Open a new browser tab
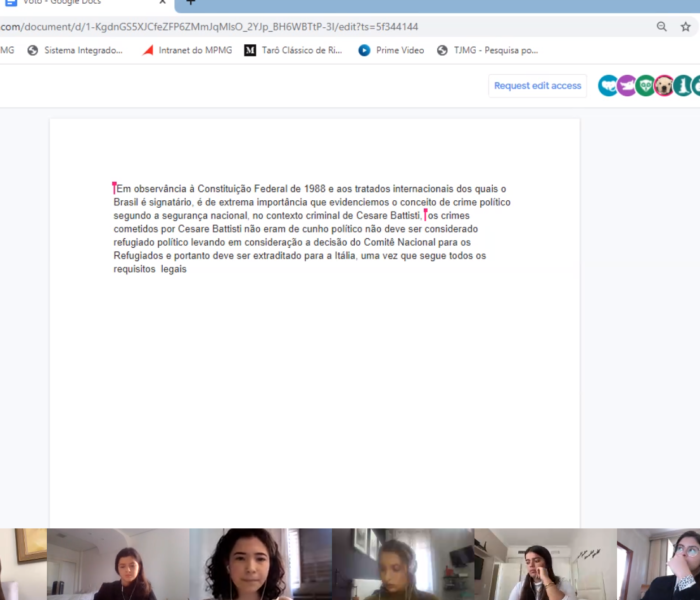The height and width of the screenshot is (600, 700). click(190, 3)
